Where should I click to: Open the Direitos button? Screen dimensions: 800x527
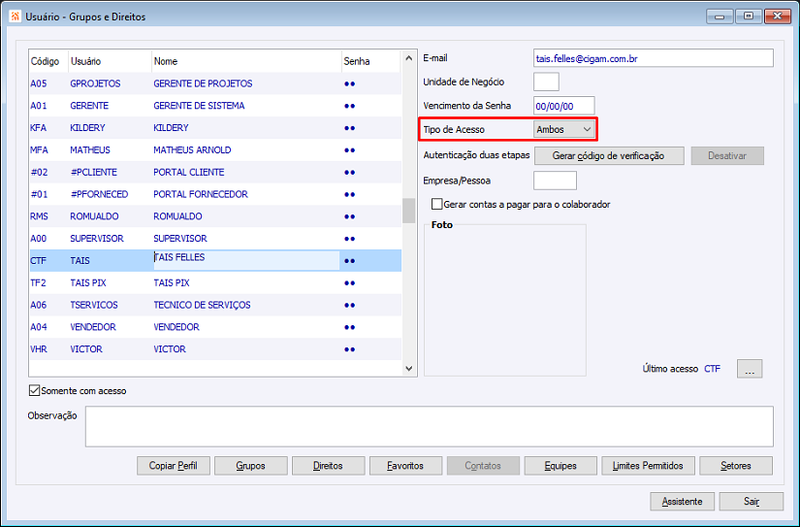[x=328, y=466]
